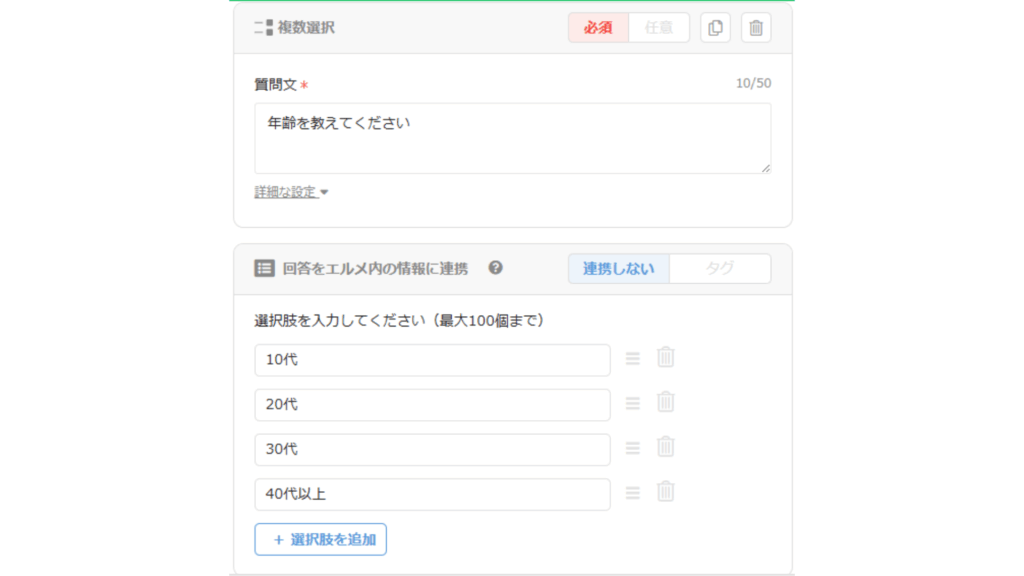The width and height of the screenshot is (1024, 576).
Task: Click the drag handle beside 40代以上
Action: 632,493
